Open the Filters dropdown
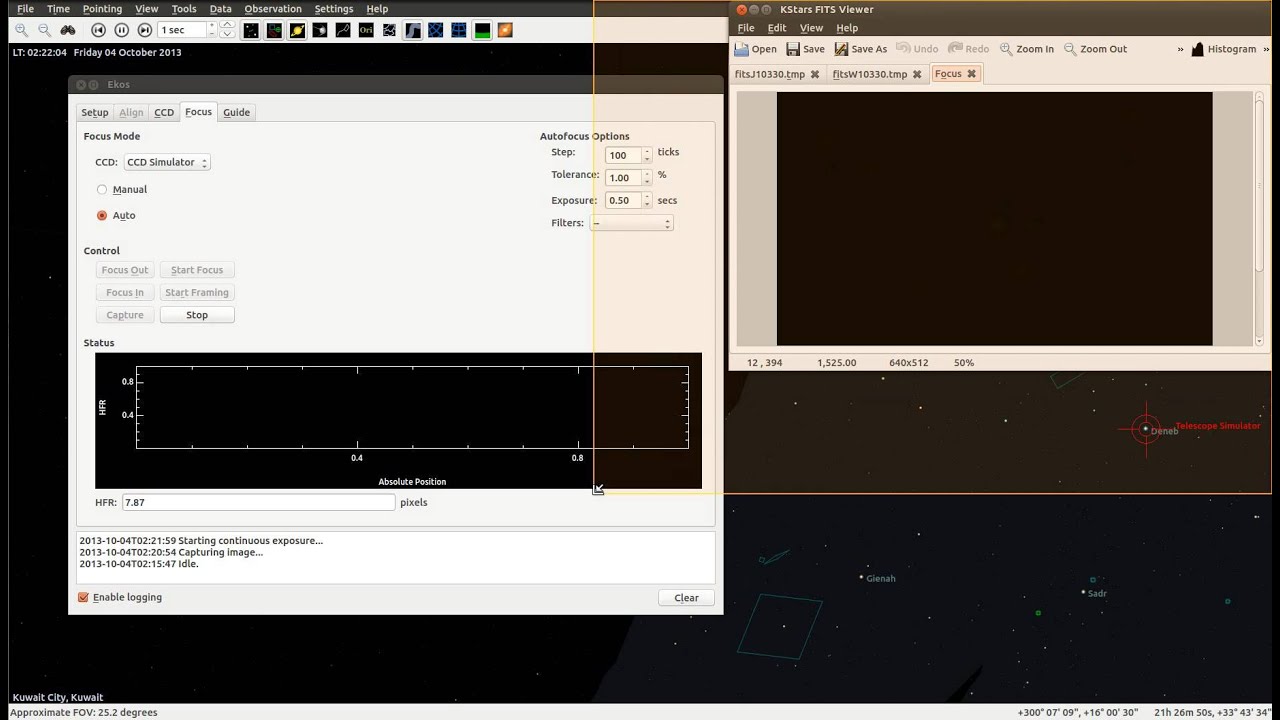 click(631, 223)
